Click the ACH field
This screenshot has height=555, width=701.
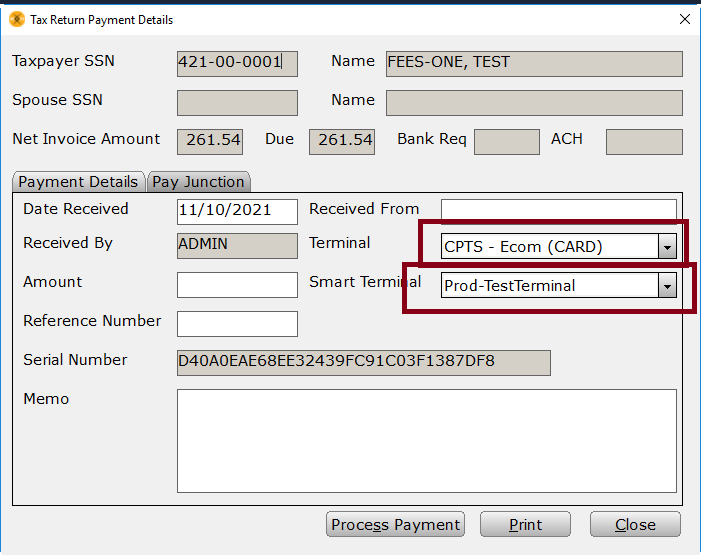click(x=644, y=142)
